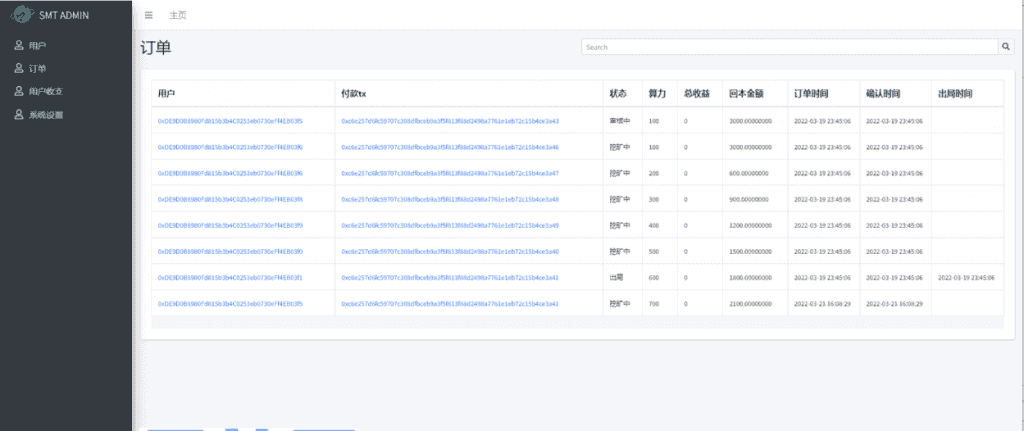Click 订单时间 value 2022-03-21 16:08:29

pyautogui.click(x=822, y=304)
